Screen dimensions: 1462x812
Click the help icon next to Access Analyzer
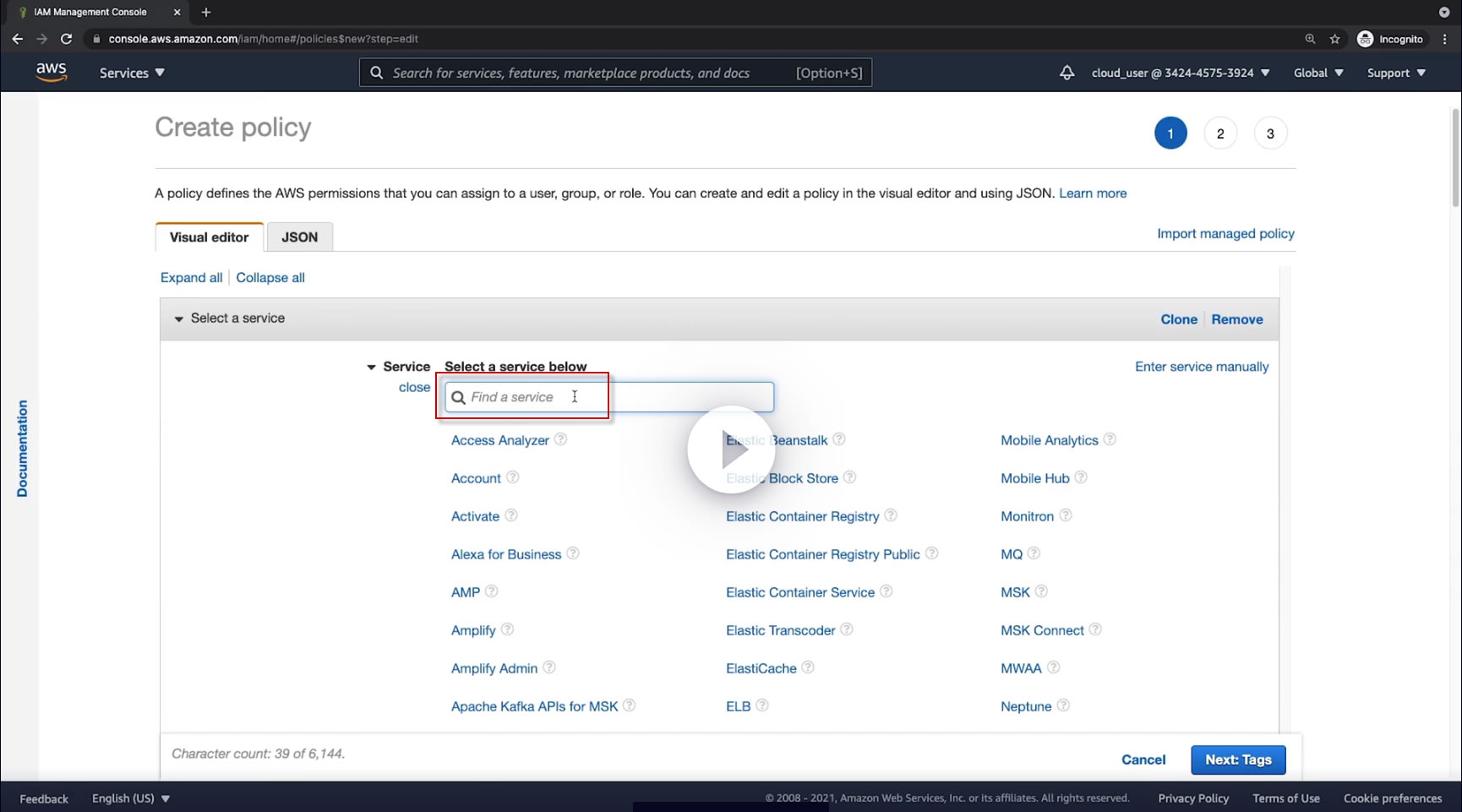[560, 439]
